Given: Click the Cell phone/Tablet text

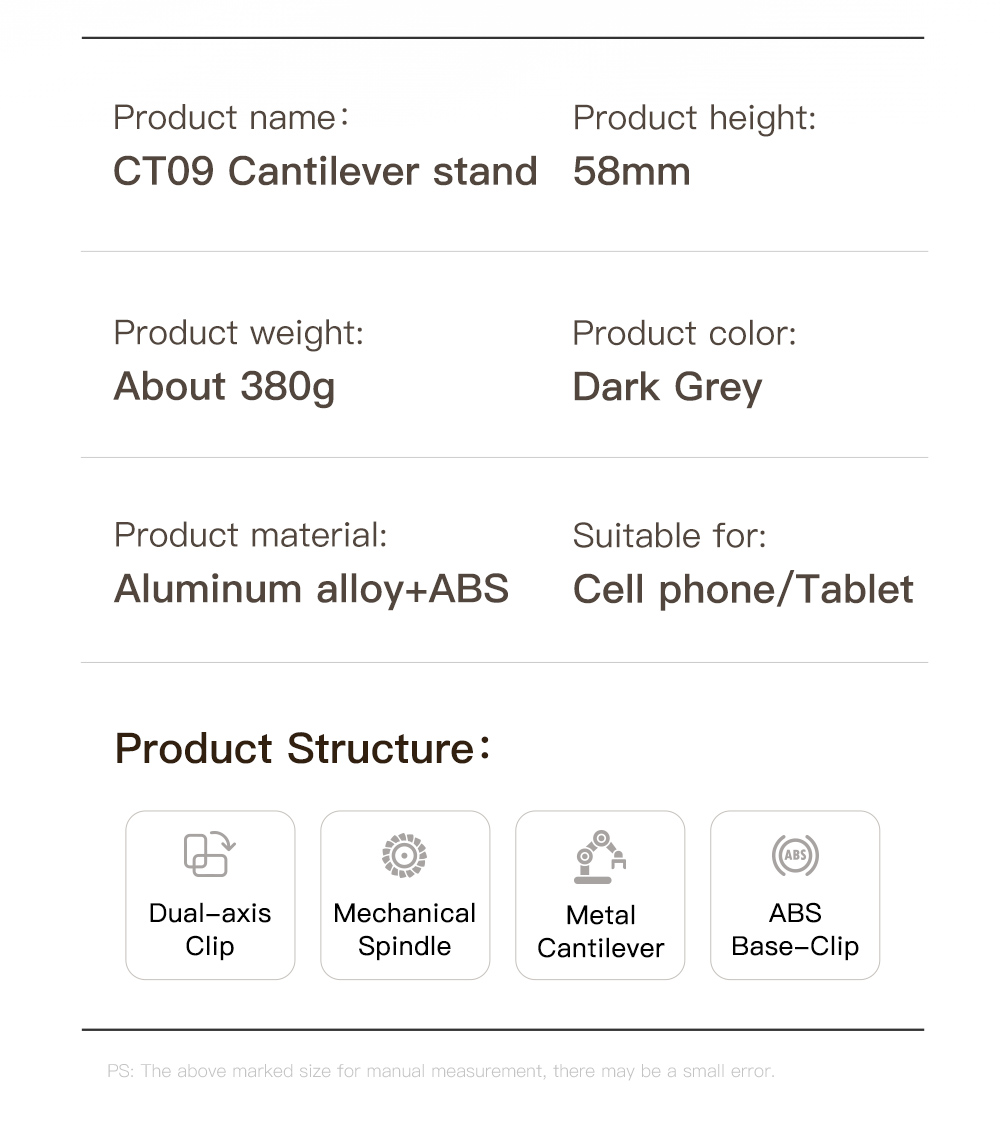Looking at the screenshot, I should (x=743, y=590).
